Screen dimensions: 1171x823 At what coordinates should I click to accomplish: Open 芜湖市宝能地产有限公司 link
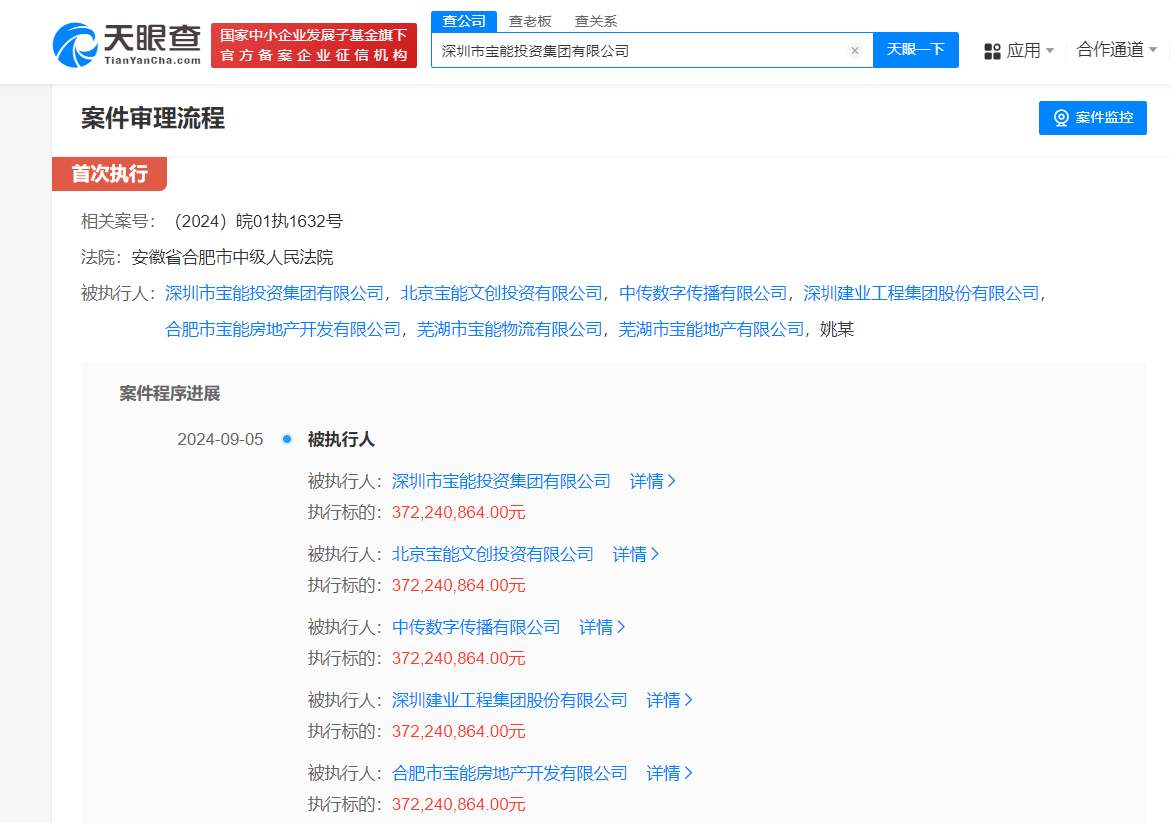(711, 329)
